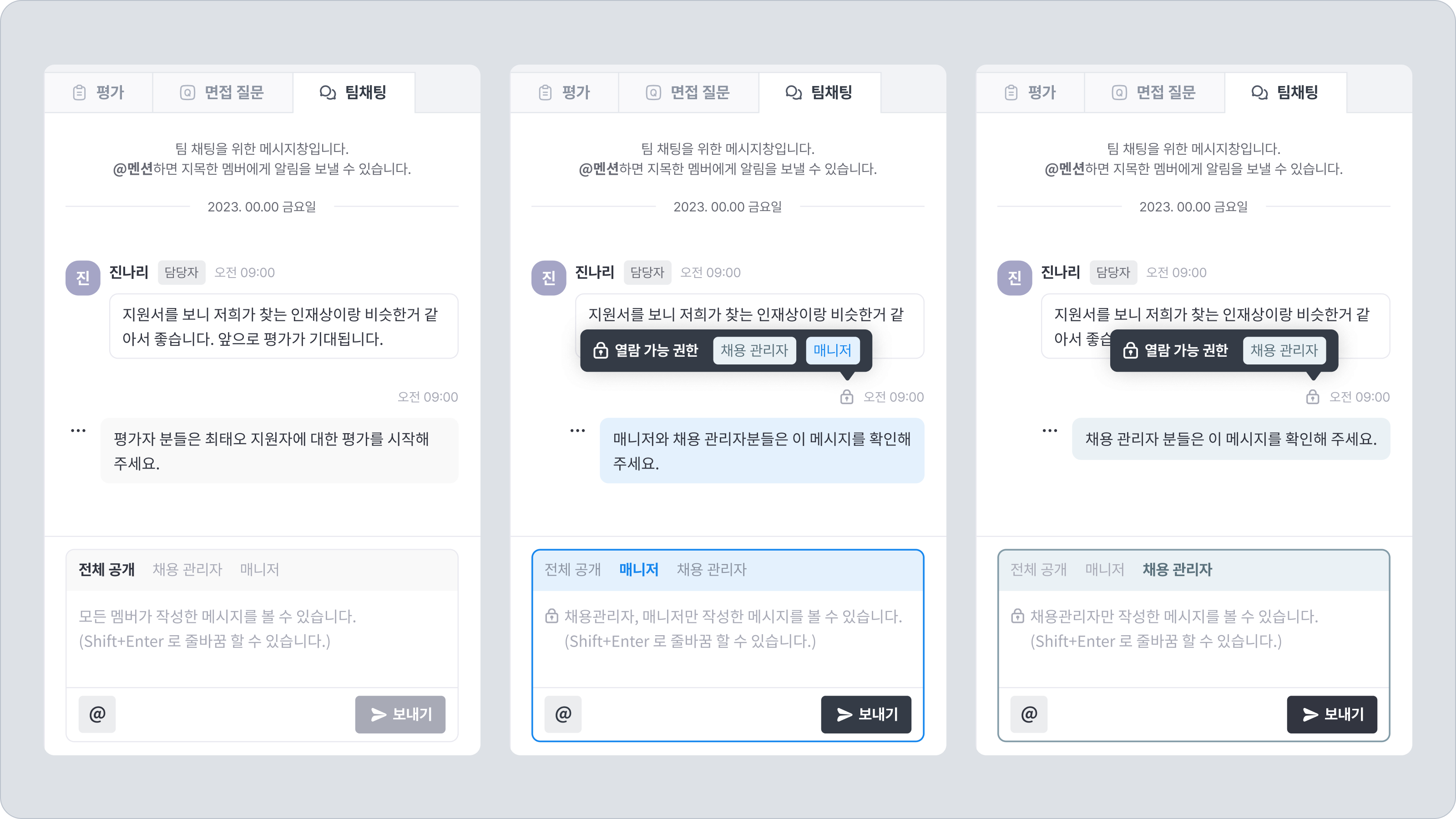
Task: Click the lock icon above the blue message bubble
Action: pos(846,397)
